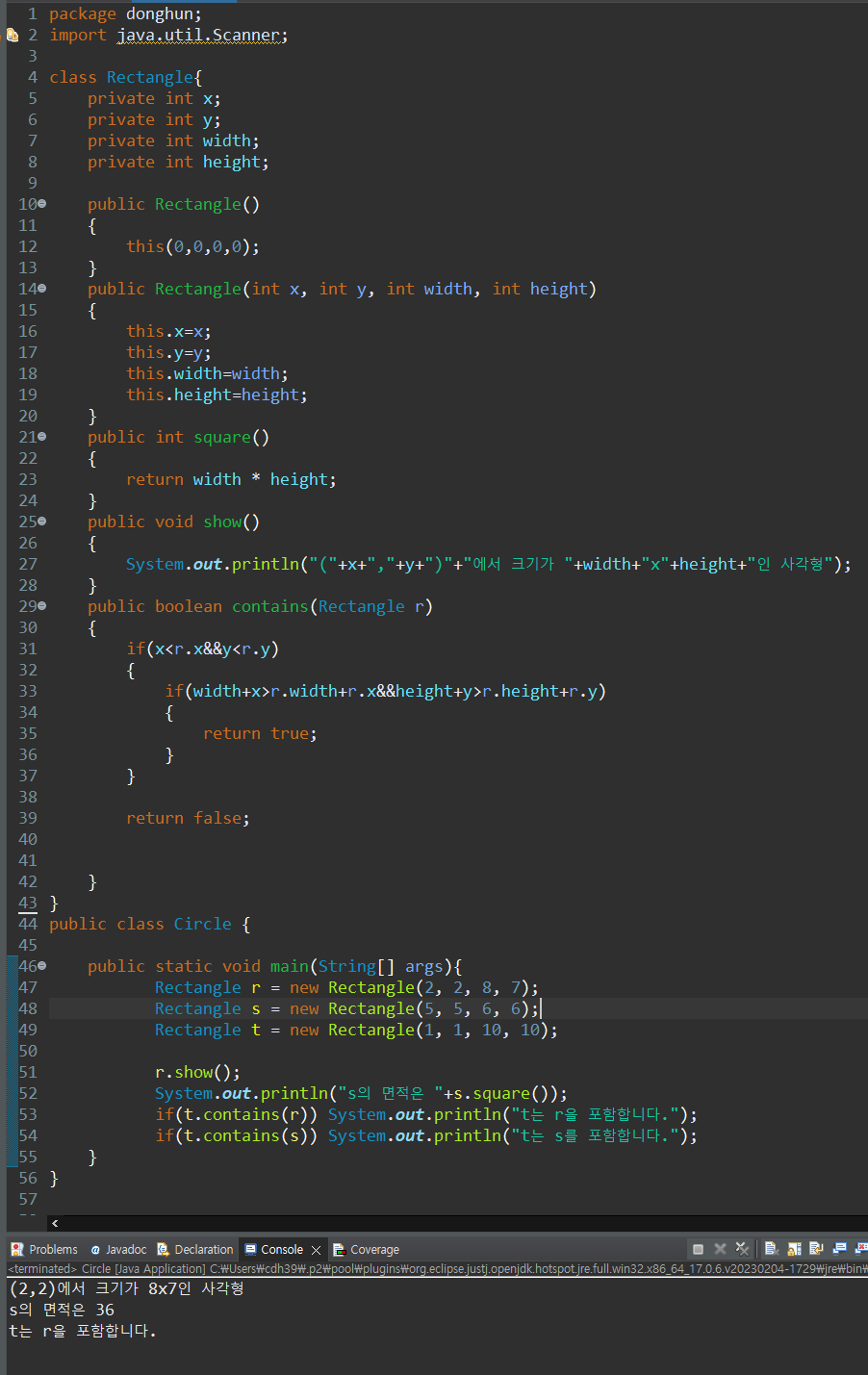Screen dimensions: 868x1375
Task: Click 'private int height;' field declaration
Action: tap(178, 162)
